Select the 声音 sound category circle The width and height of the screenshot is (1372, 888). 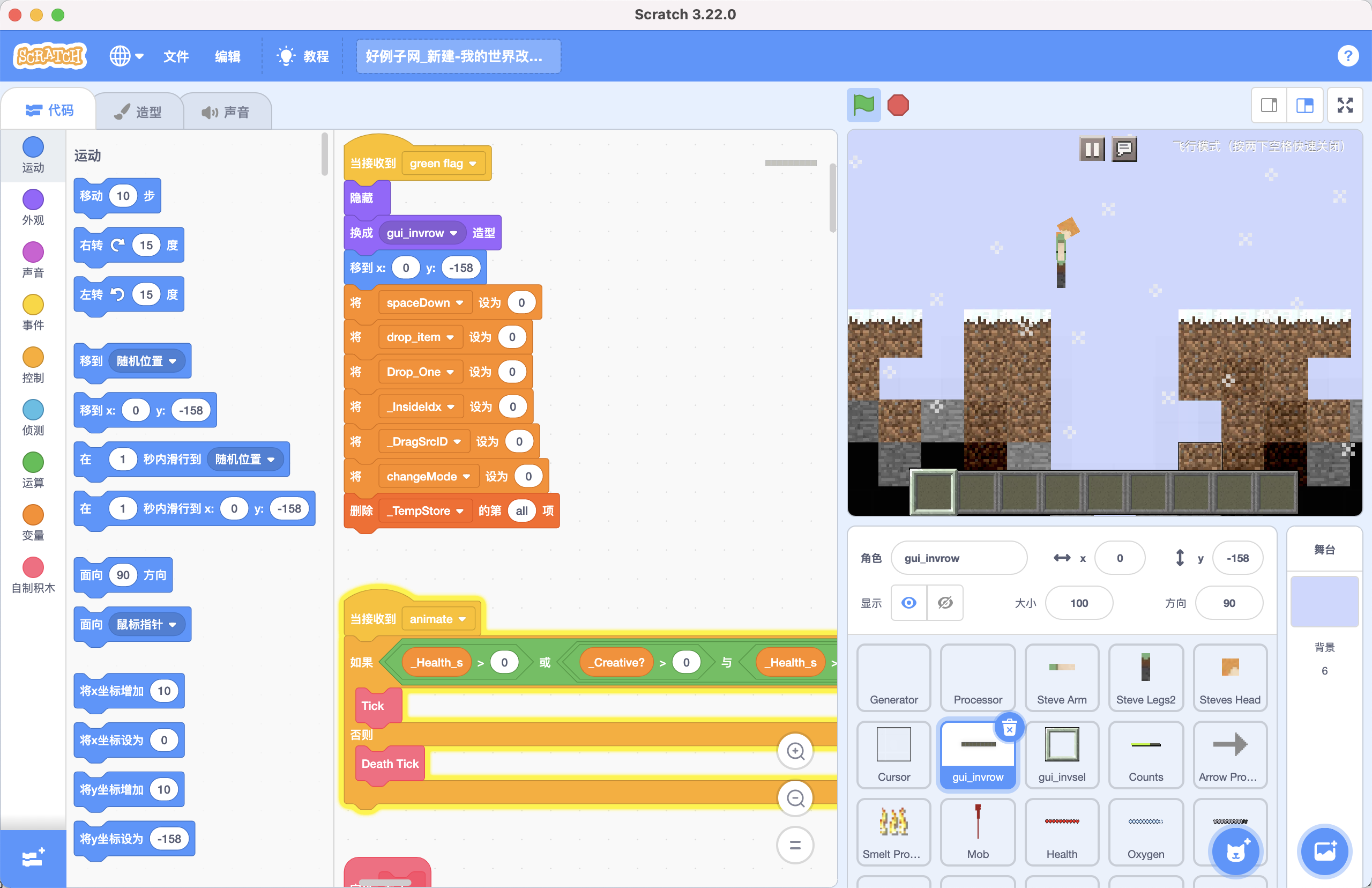pyautogui.click(x=33, y=252)
